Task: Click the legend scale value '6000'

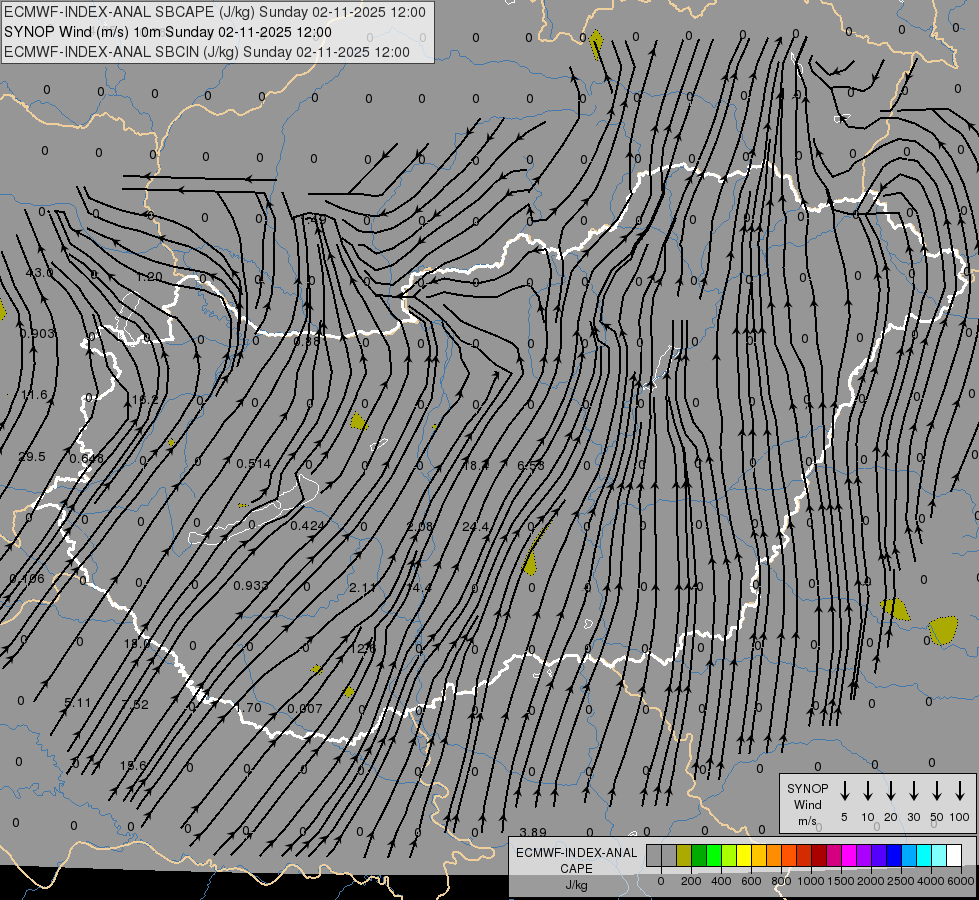Action: point(961,881)
